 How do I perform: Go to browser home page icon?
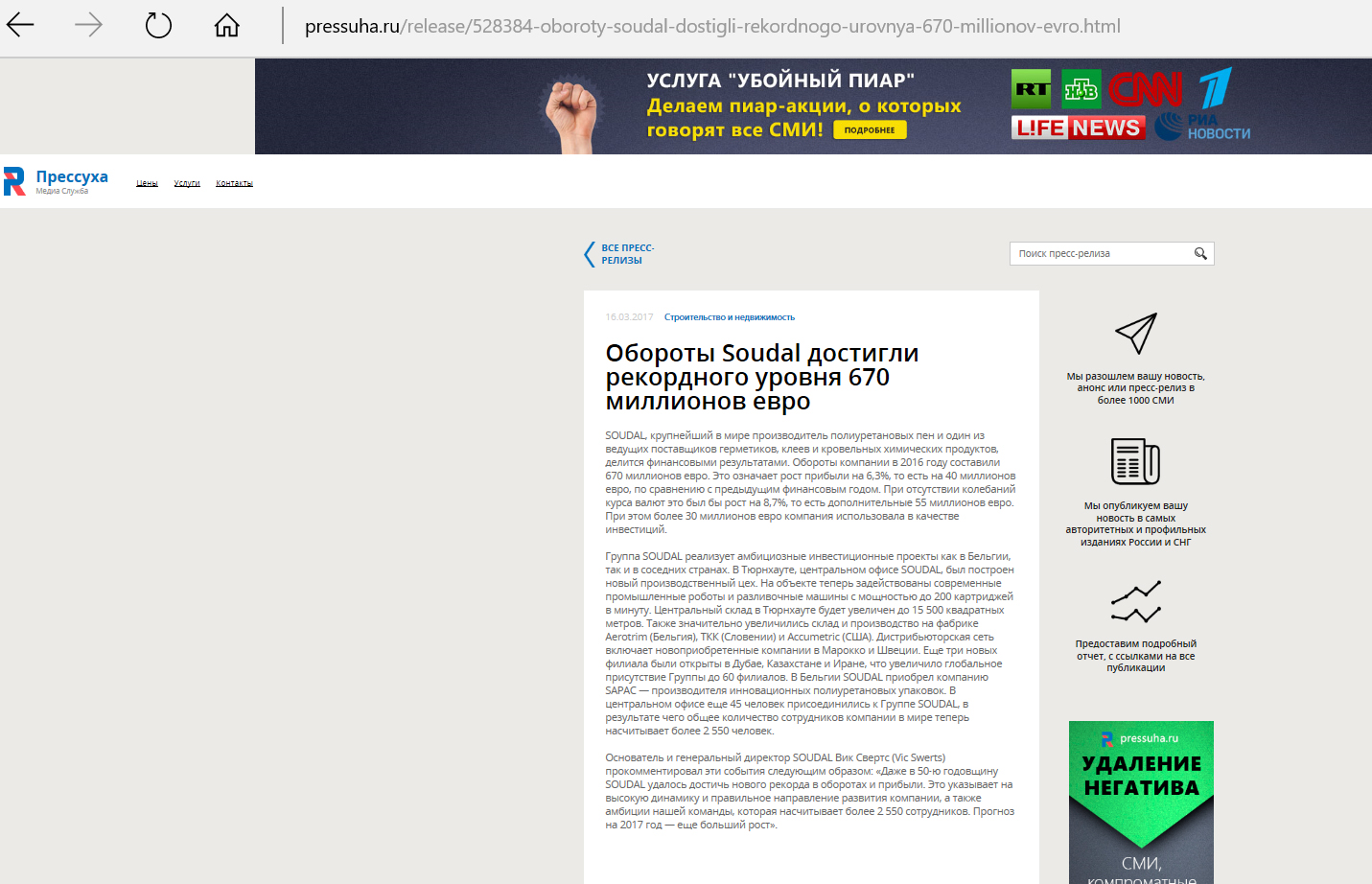[227, 26]
